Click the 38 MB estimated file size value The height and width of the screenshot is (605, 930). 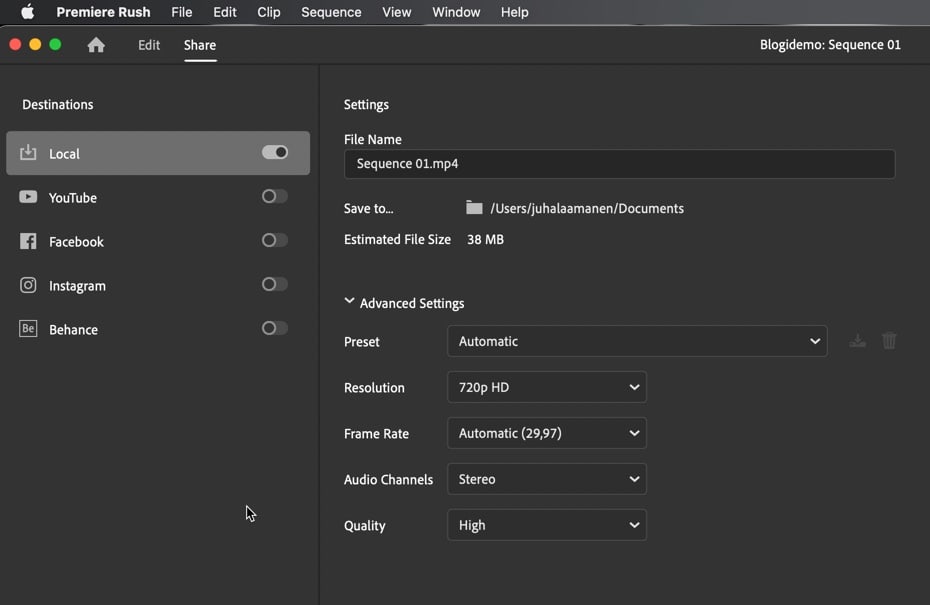[485, 239]
